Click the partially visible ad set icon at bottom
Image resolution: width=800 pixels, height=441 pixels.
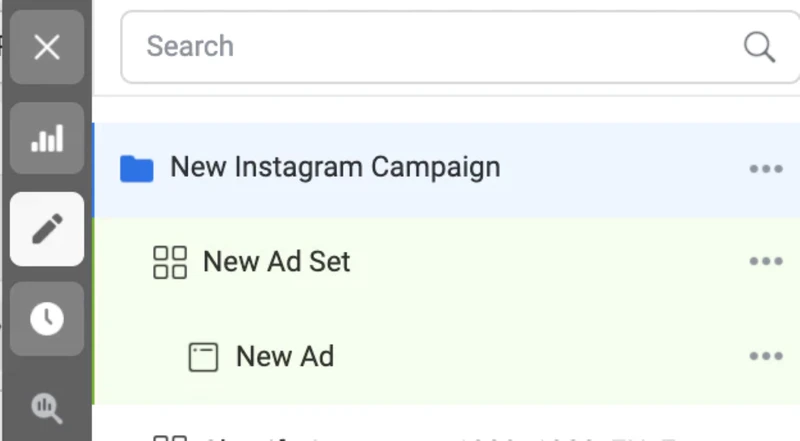pyautogui.click(x=170, y=438)
